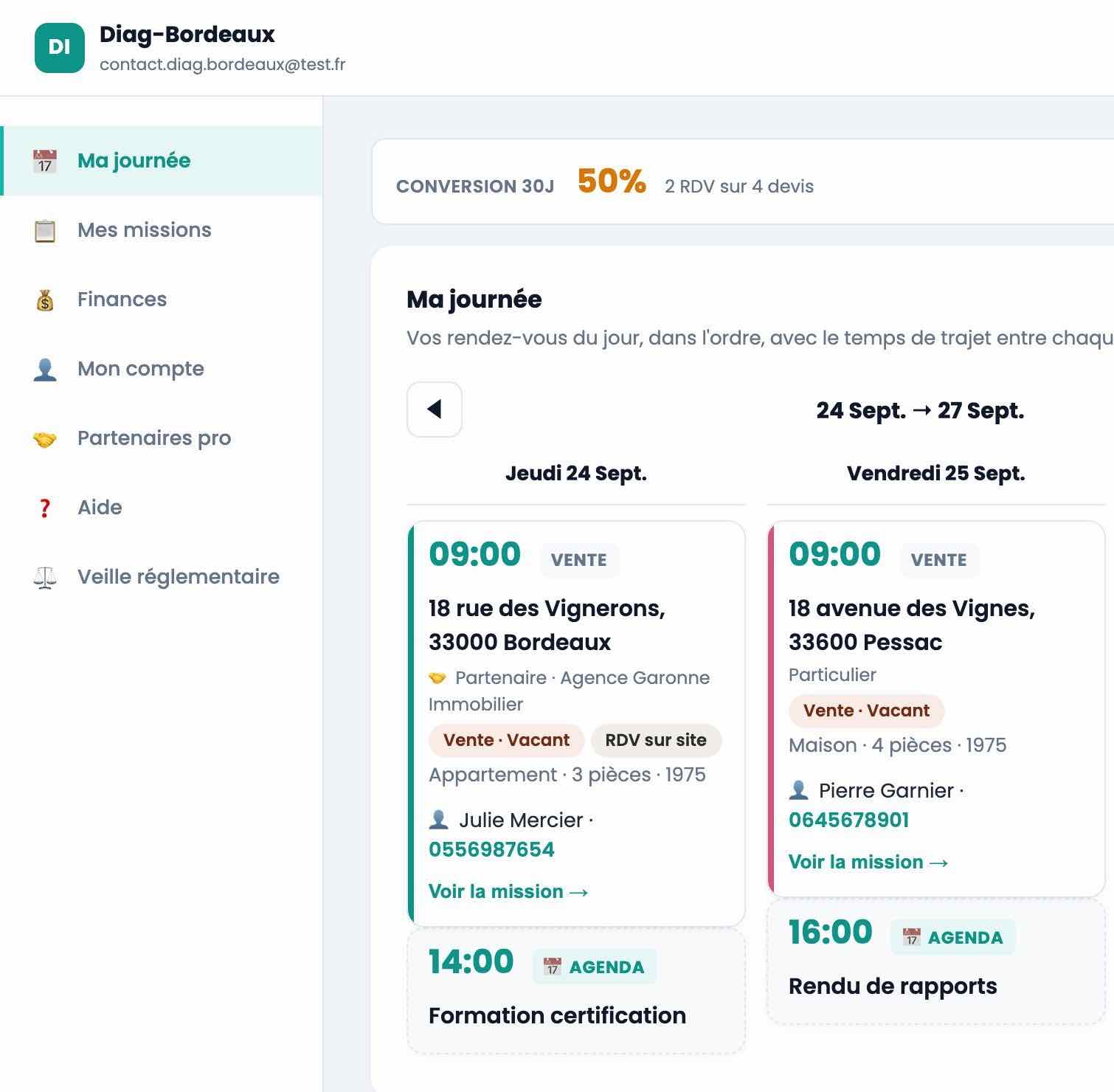
Task: Click the Jeudi 24 Sept. column header
Action: (576, 473)
